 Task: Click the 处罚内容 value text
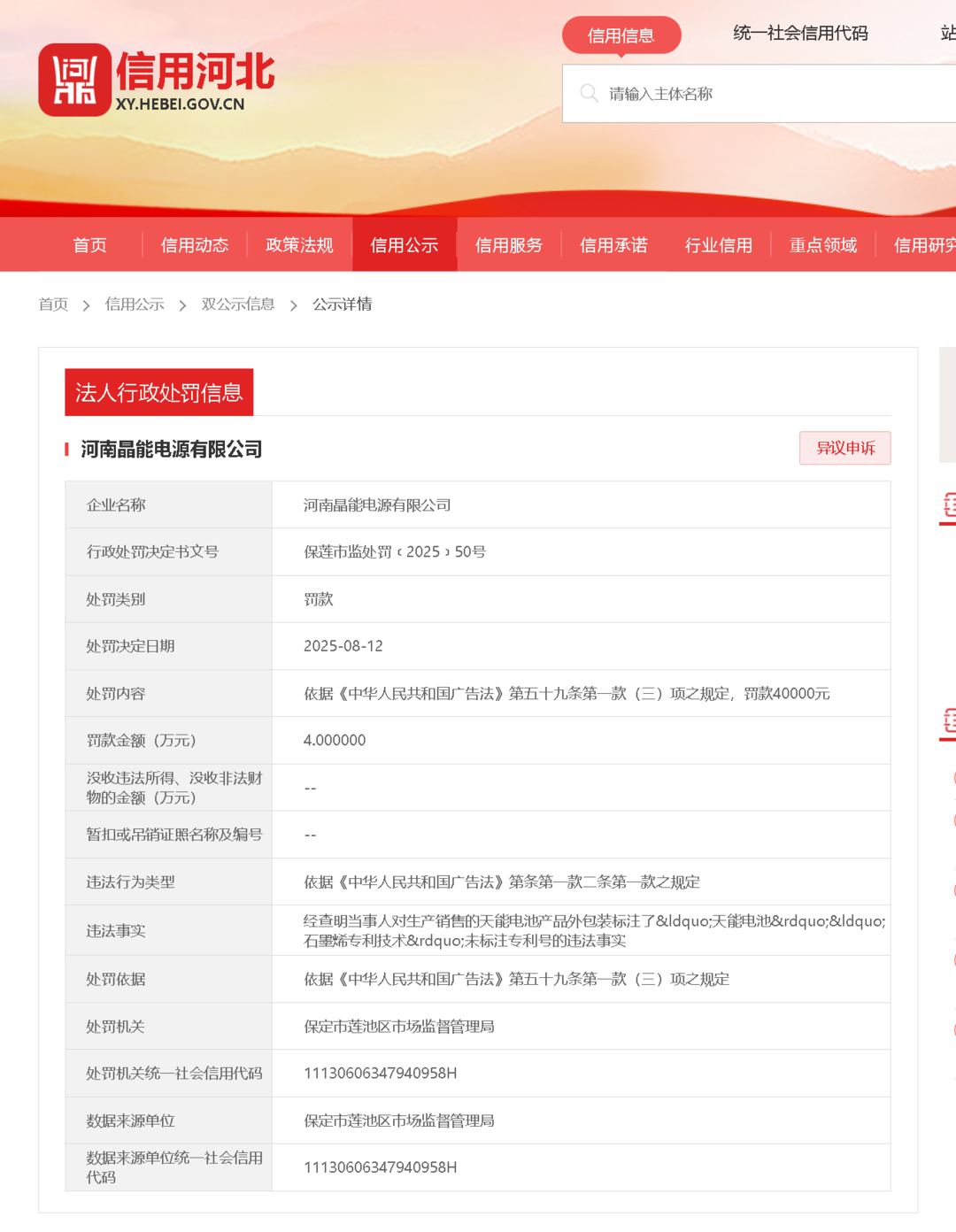tap(567, 694)
